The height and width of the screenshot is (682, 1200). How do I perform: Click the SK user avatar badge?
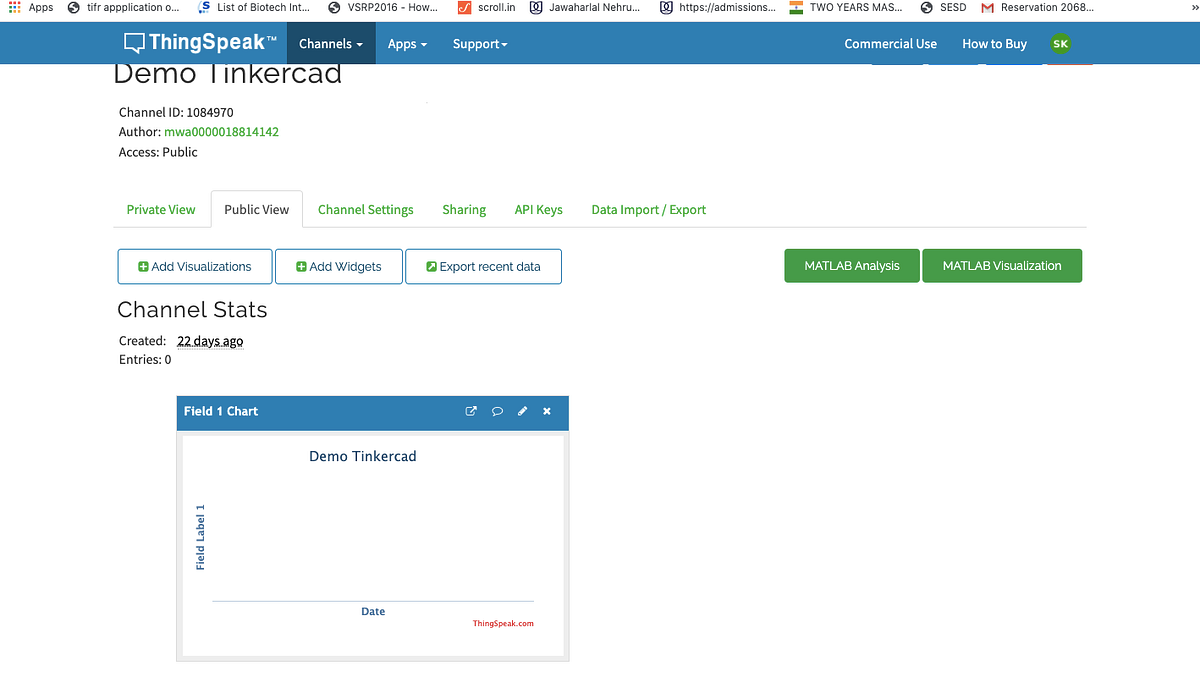1060,44
